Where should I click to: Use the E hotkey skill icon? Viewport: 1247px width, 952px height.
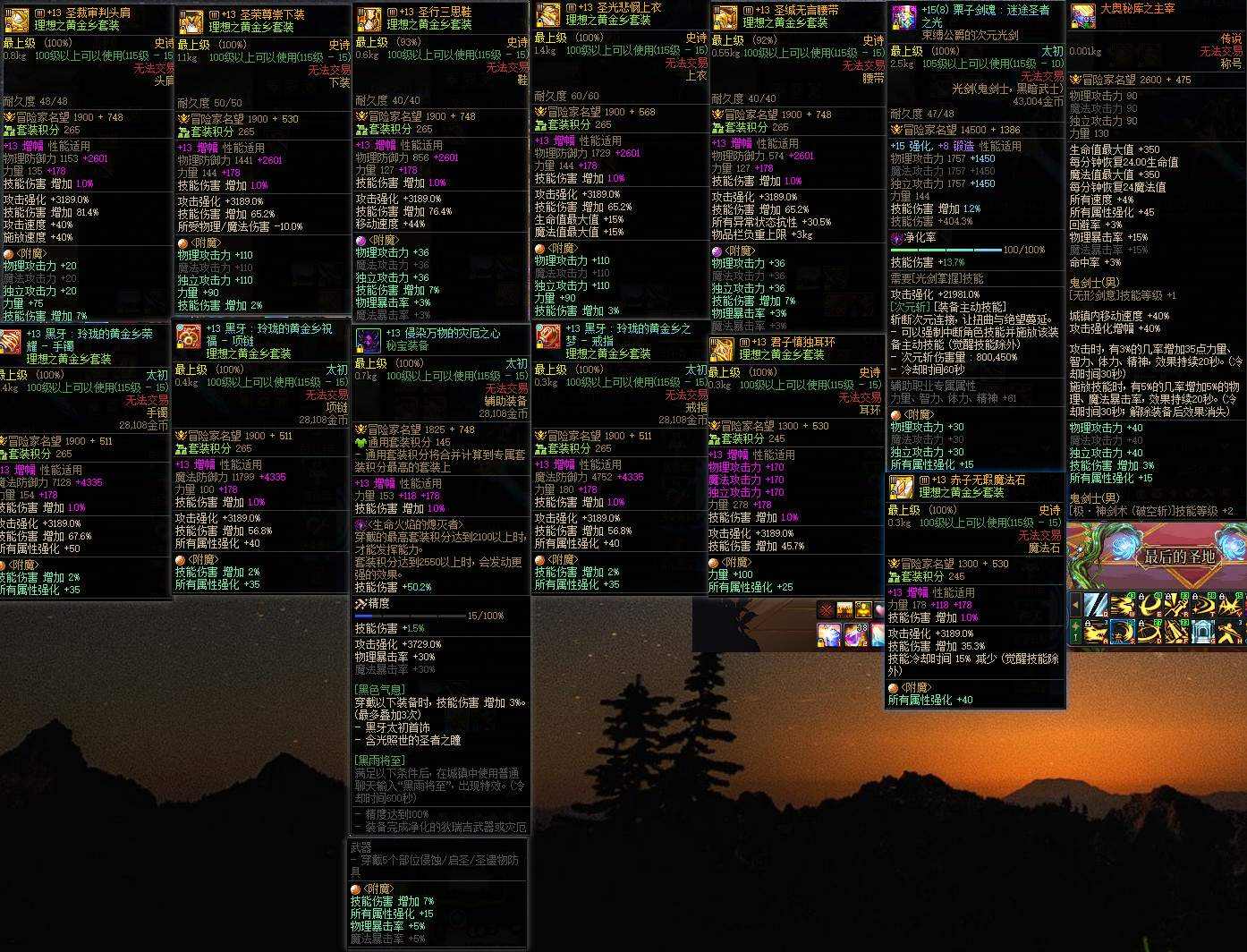(x=1149, y=606)
